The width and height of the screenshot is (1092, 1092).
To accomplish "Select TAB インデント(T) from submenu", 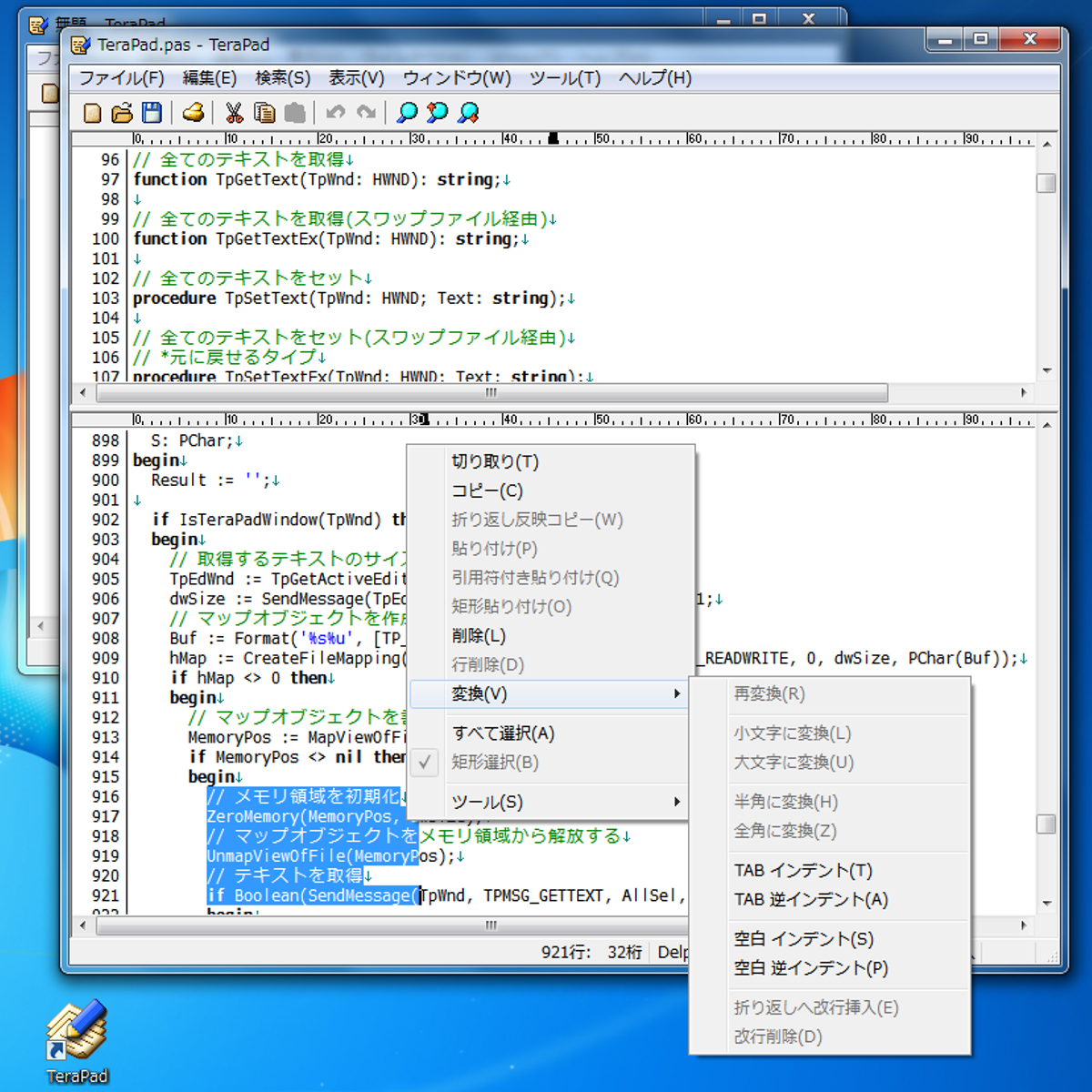I will pyautogui.click(x=803, y=871).
